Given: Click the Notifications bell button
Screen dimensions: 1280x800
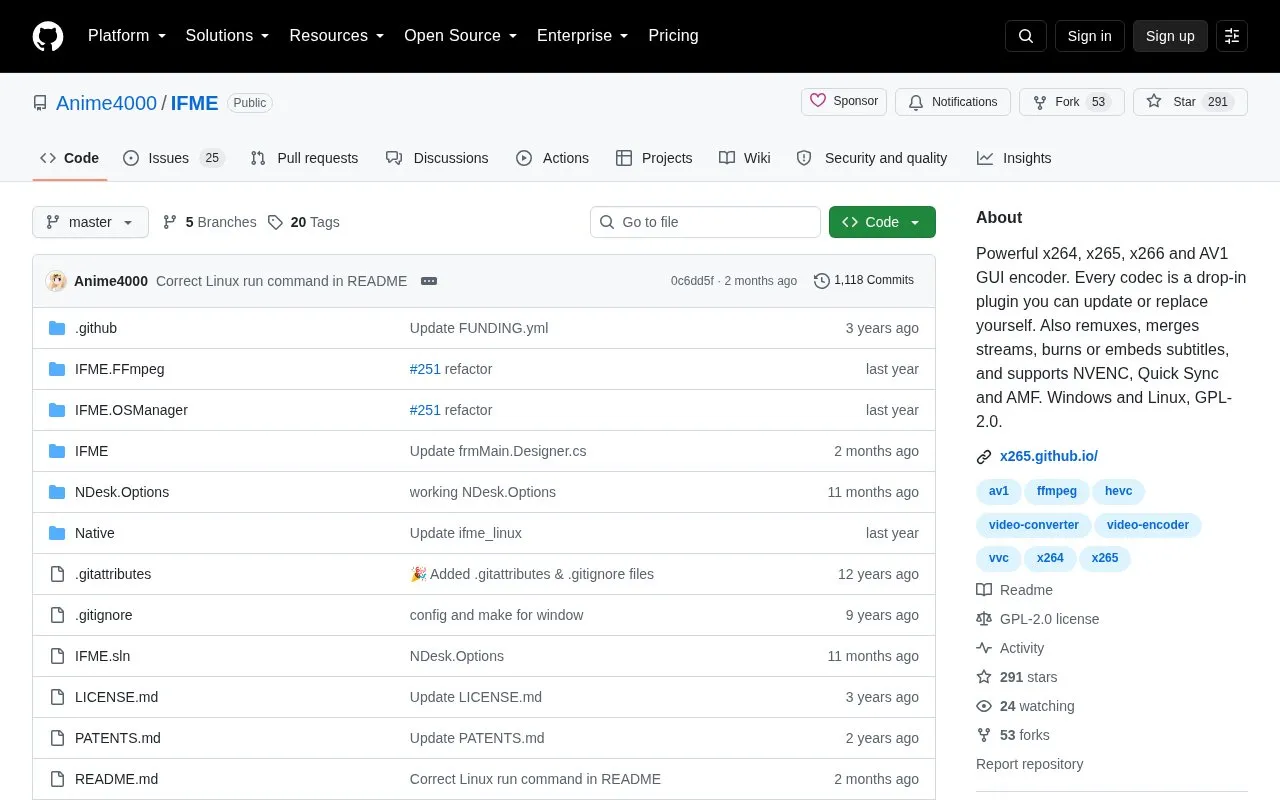Looking at the screenshot, I should [x=953, y=102].
